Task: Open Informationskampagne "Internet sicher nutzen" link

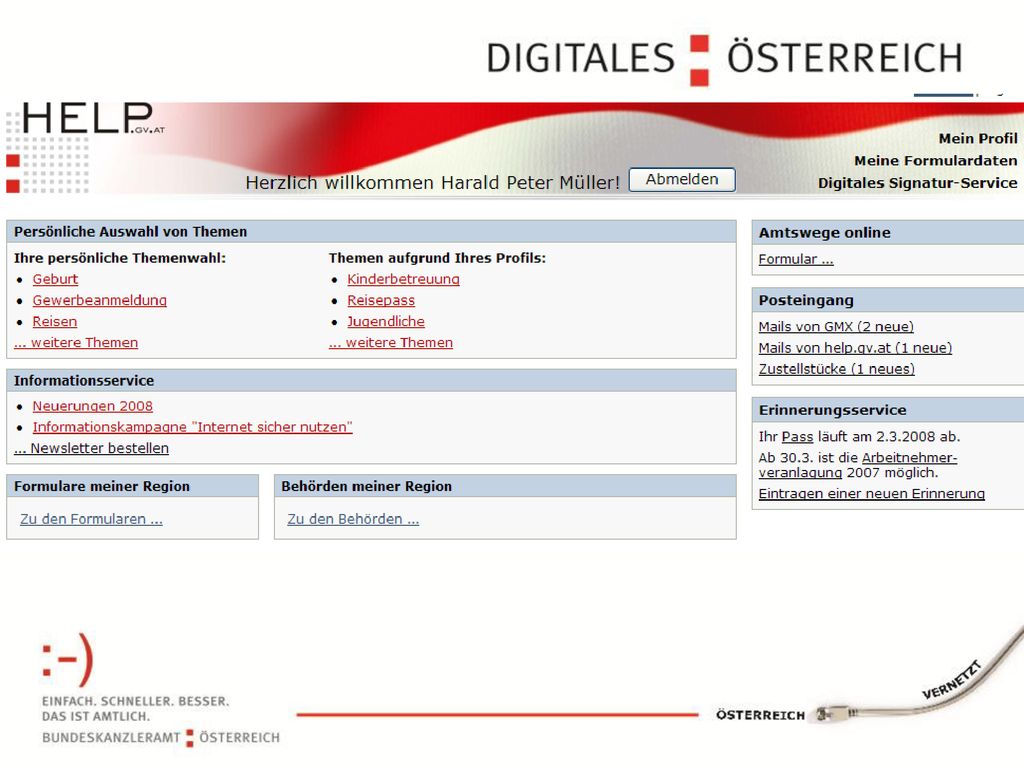Action: [x=192, y=427]
